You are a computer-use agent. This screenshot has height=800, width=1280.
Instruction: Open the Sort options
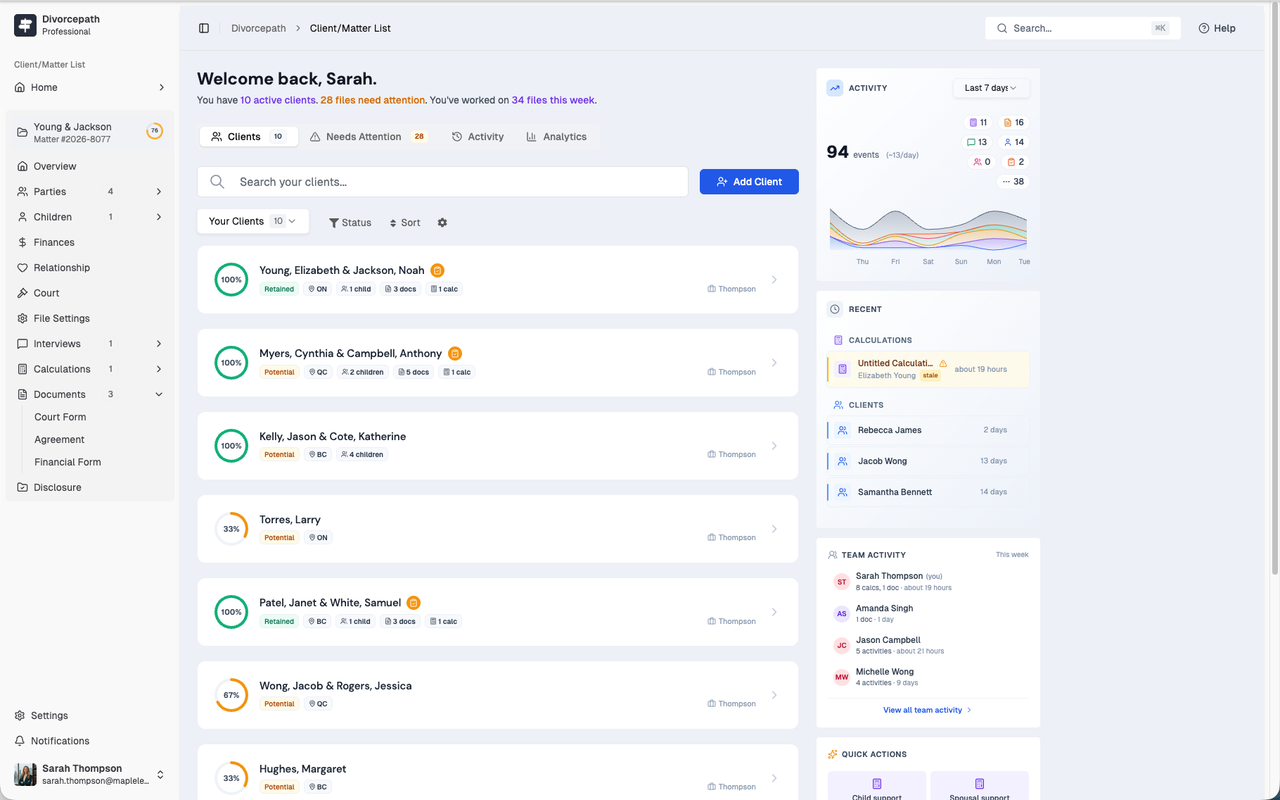tap(405, 222)
